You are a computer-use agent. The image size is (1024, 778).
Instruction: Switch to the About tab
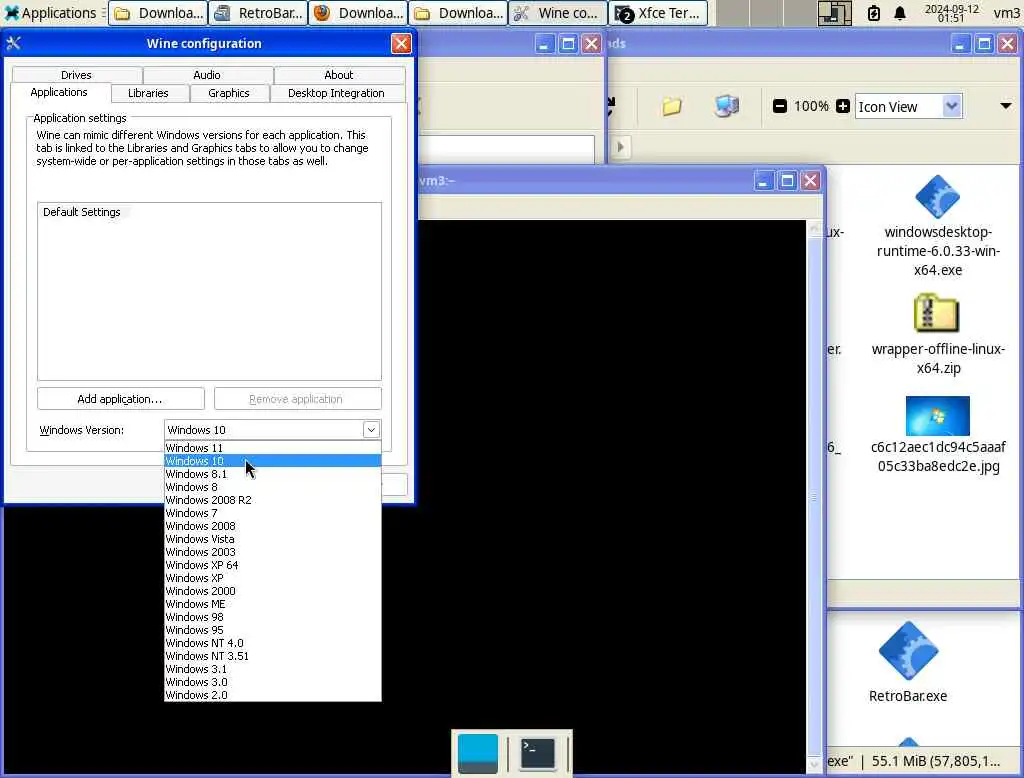(x=339, y=75)
